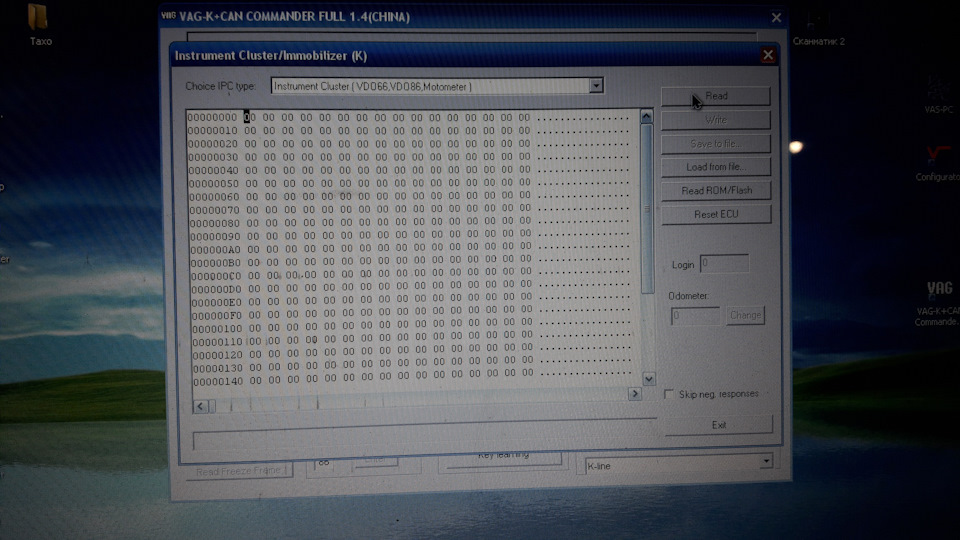Click the Exit button

tap(719, 425)
